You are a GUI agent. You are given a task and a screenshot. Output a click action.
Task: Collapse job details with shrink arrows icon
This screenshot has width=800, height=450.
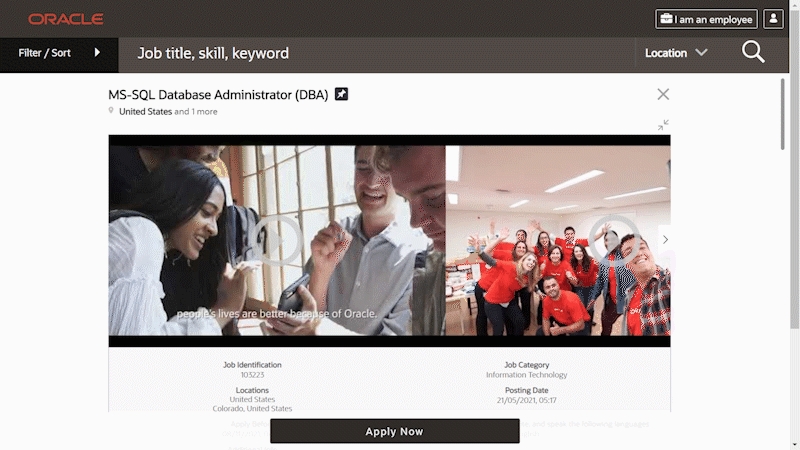[663, 125]
